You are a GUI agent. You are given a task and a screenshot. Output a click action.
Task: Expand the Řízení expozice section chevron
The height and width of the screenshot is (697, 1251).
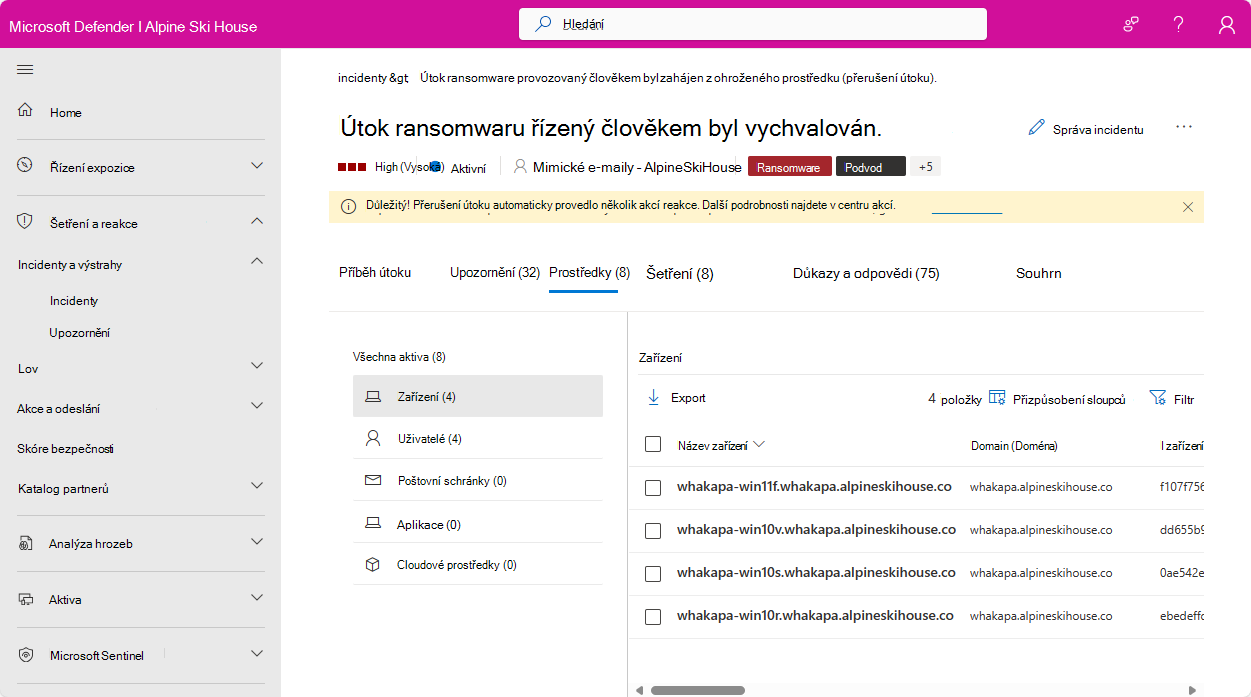257,166
